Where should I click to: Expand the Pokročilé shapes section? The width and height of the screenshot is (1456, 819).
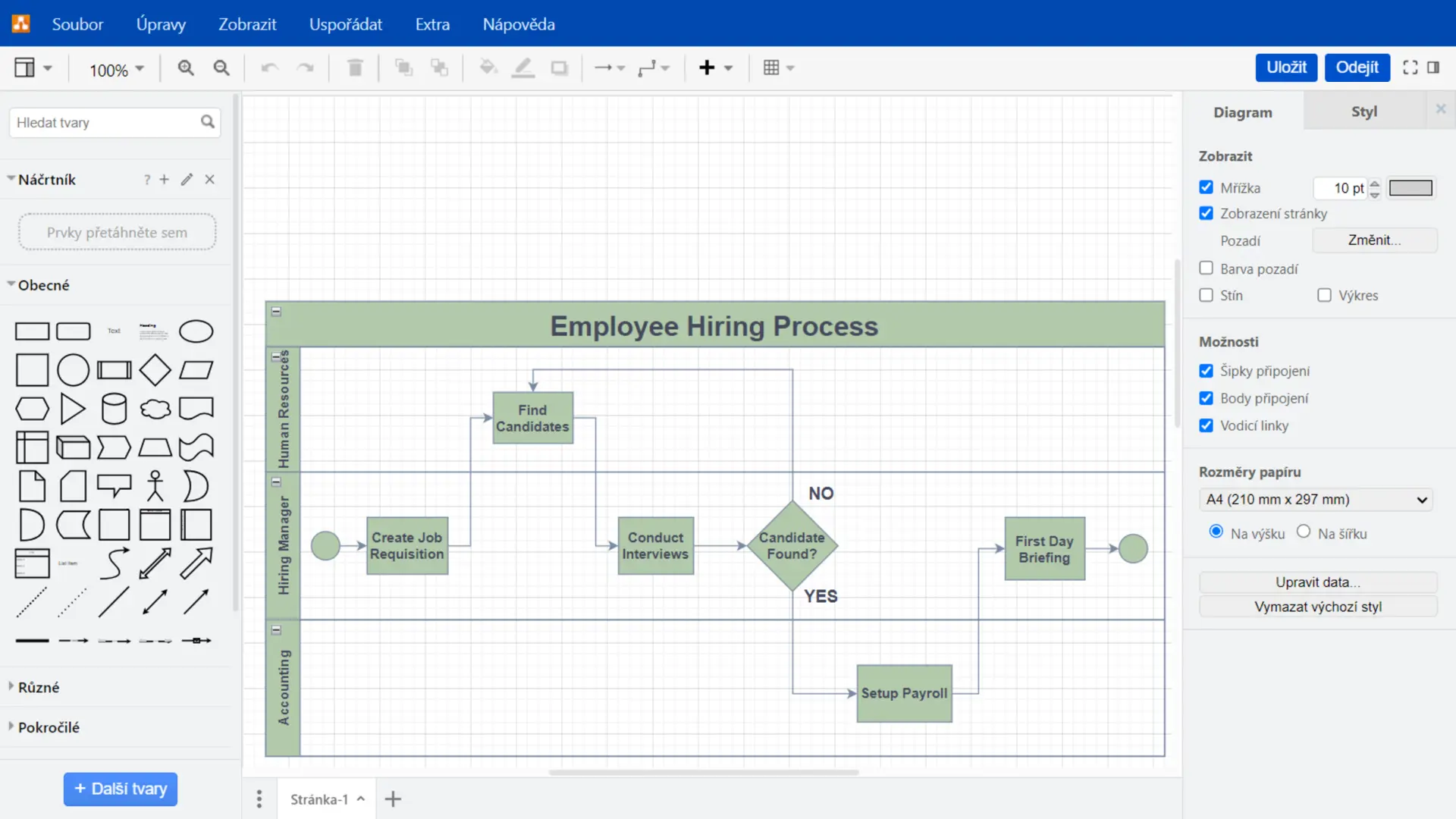tap(49, 727)
